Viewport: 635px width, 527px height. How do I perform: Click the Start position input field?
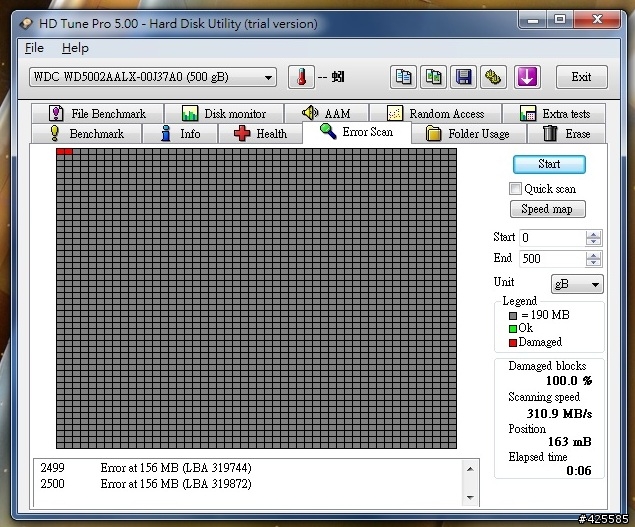point(552,238)
